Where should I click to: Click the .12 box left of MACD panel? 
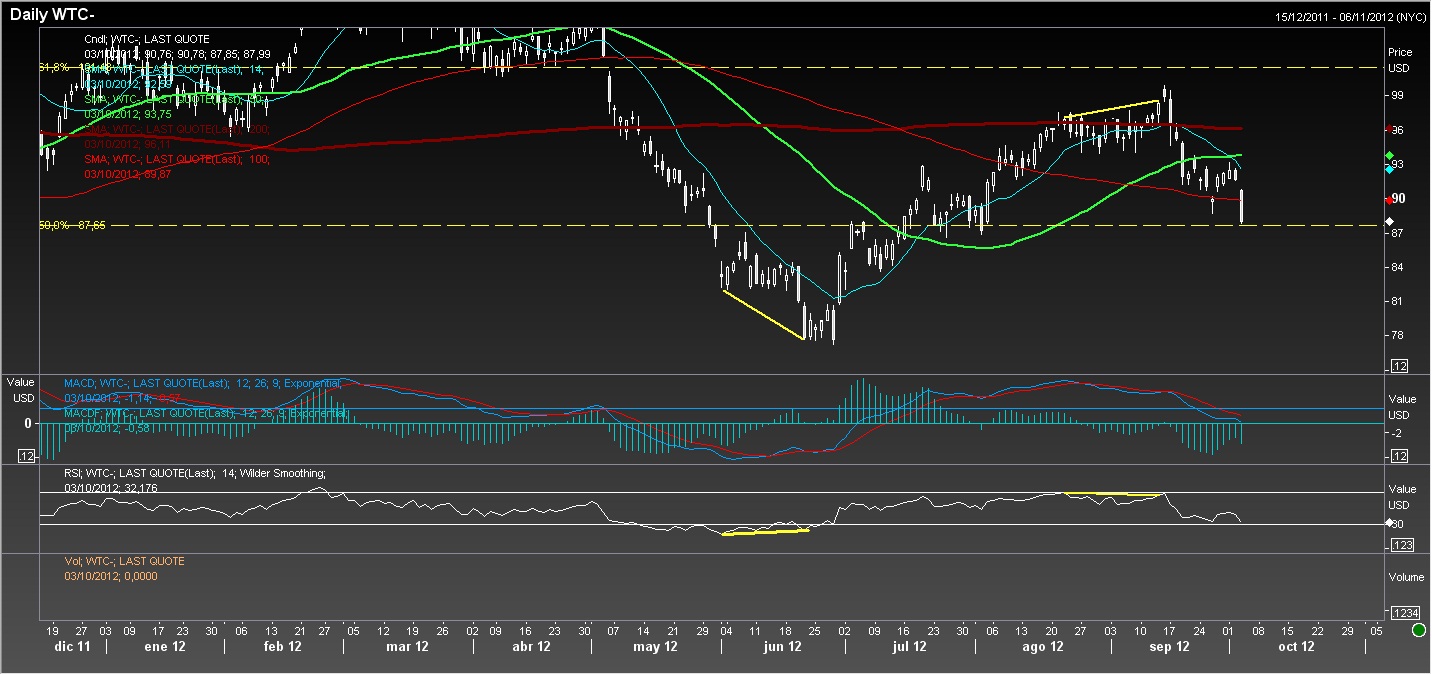pos(27,456)
